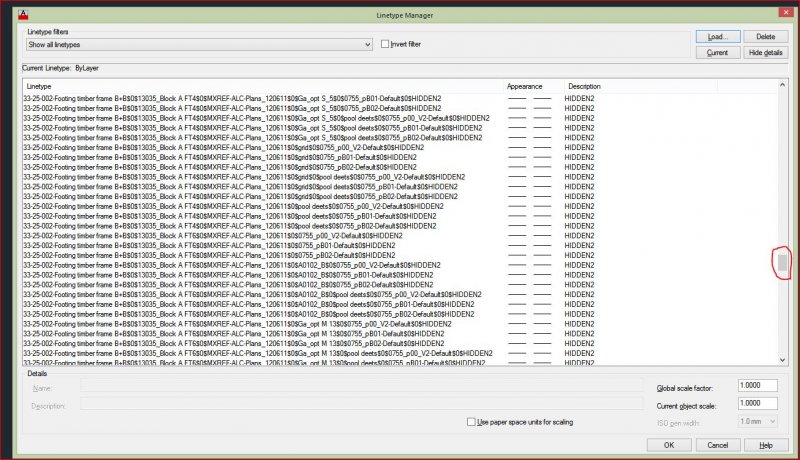This screenshot has height=460, width=800.
Task: Click the OK button
Action: coord(669,445)
